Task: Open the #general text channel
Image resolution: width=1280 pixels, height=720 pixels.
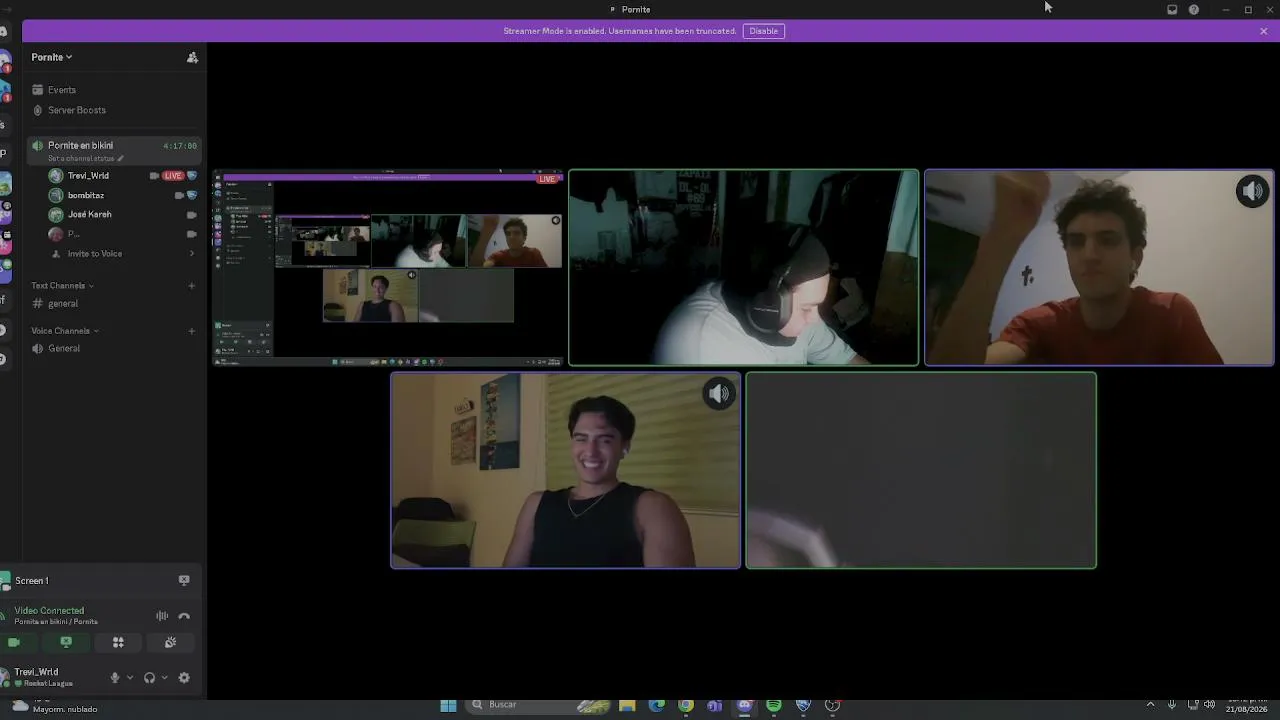Action: point(114,304)
